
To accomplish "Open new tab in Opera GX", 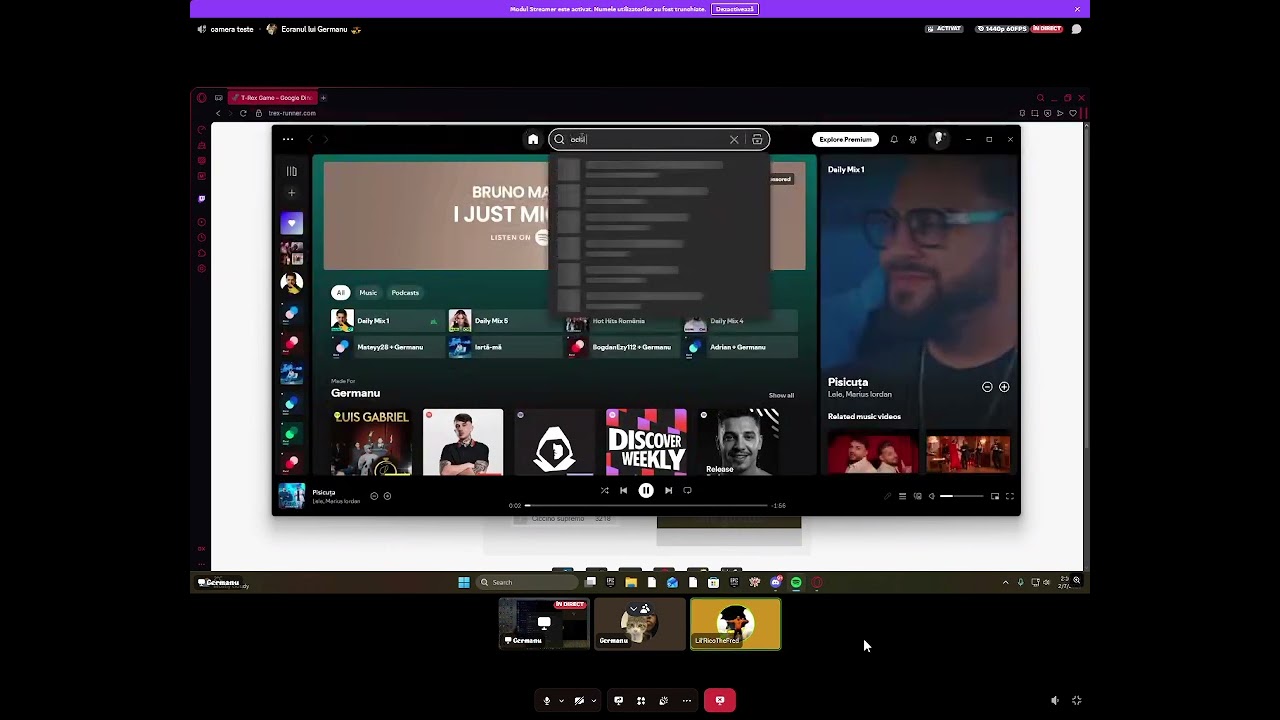I will click(x=323, y=98).
